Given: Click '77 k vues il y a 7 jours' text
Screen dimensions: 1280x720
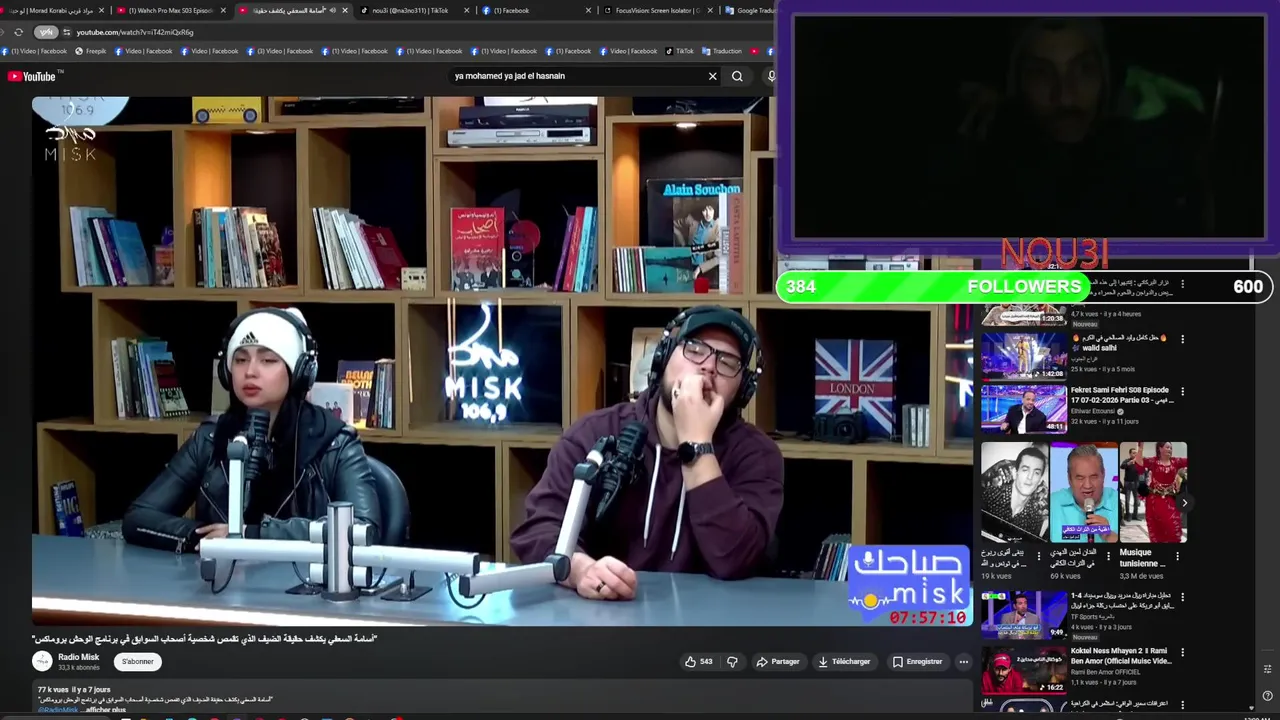Looking at the screenshot, I should point(74,690).
